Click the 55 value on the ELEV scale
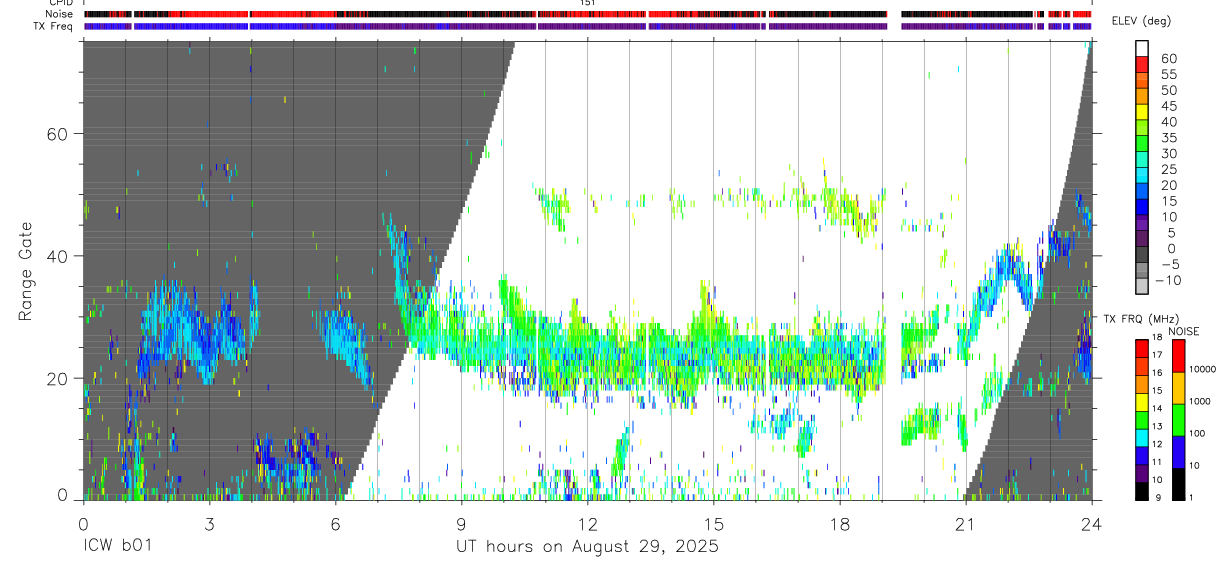 click(x=1169, y=75)
